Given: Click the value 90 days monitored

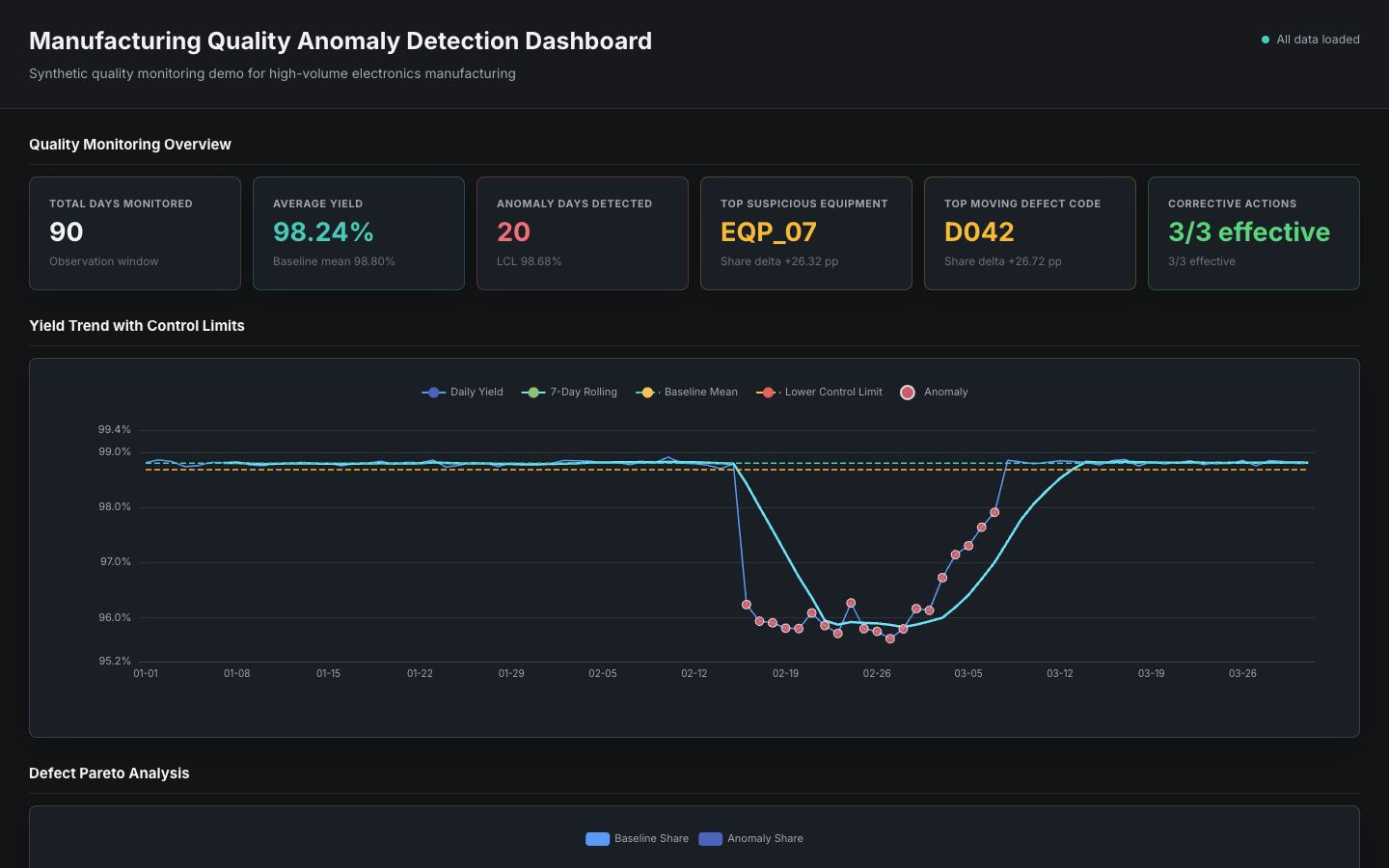Looking at the screenshot, I should (67, 232).
